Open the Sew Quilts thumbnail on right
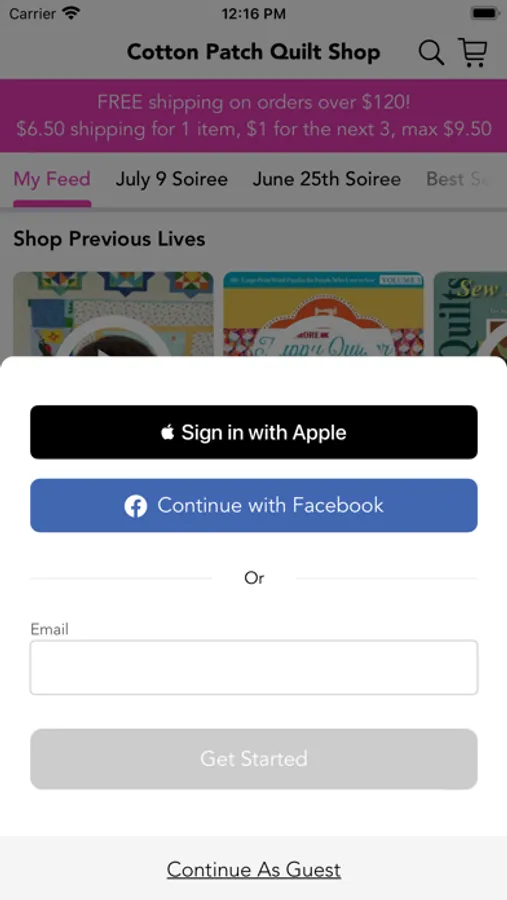 (470, 314)
